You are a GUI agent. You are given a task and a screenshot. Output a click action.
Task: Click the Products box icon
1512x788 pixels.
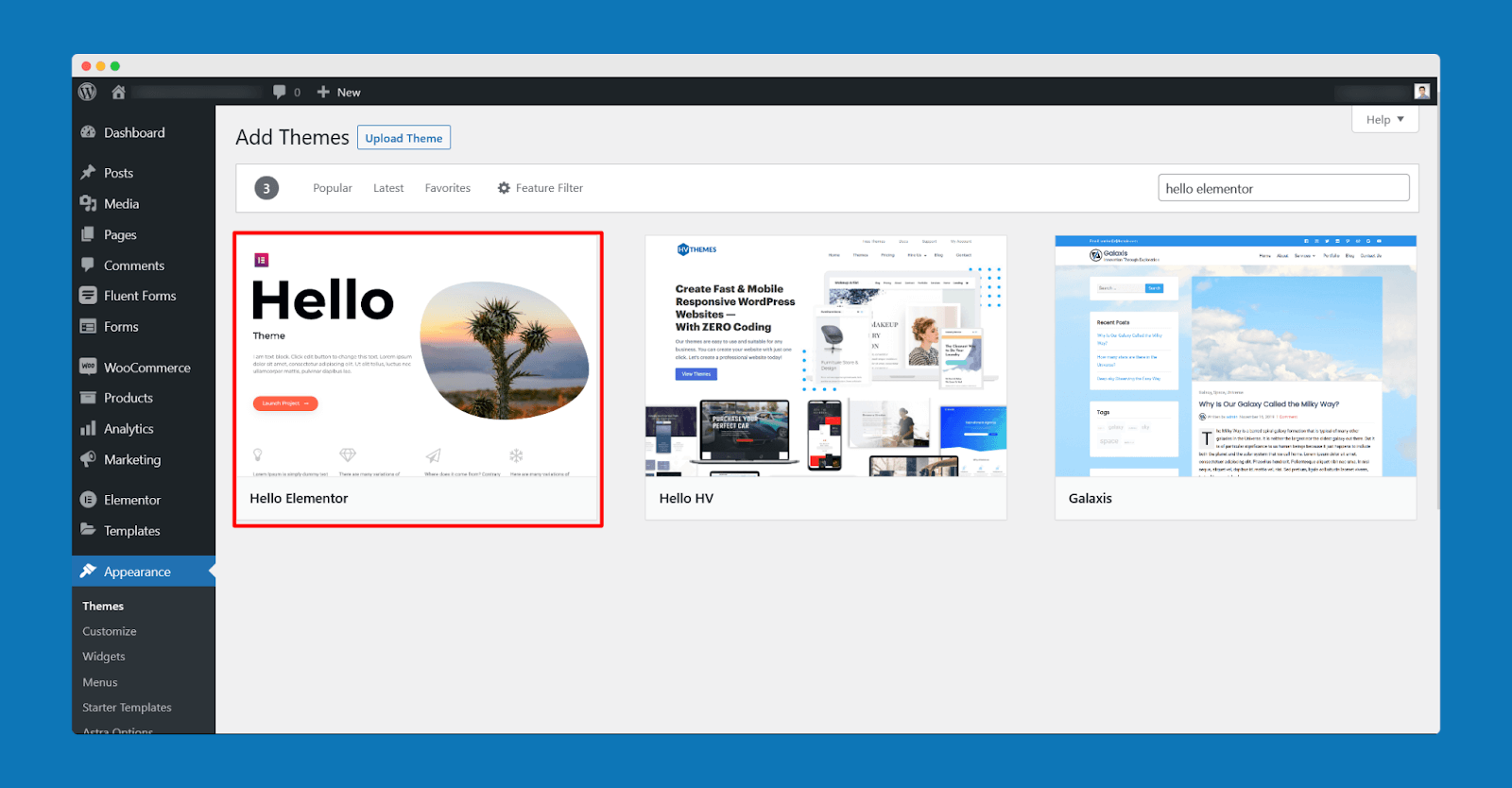88,398
